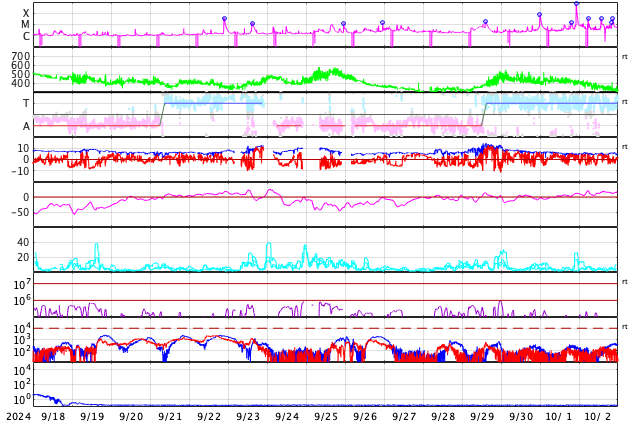Click the T sector axis label
The width and height of the screenshot is (634, 424).
(26, 103)
